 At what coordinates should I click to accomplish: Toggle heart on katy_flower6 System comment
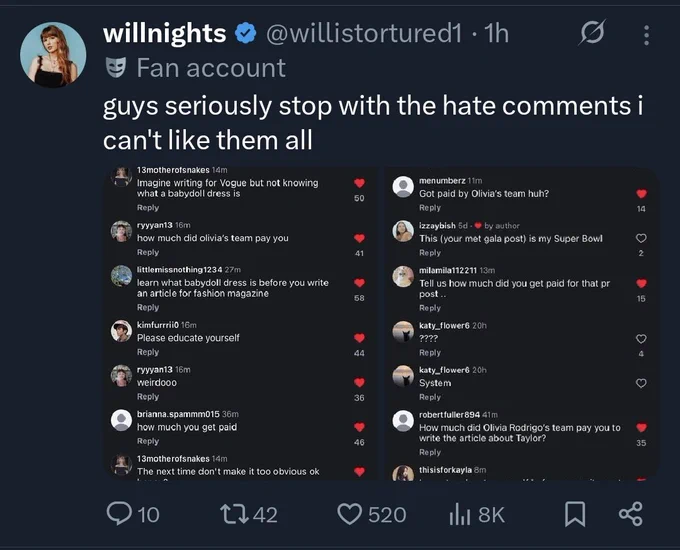click(x=641, y=383)
